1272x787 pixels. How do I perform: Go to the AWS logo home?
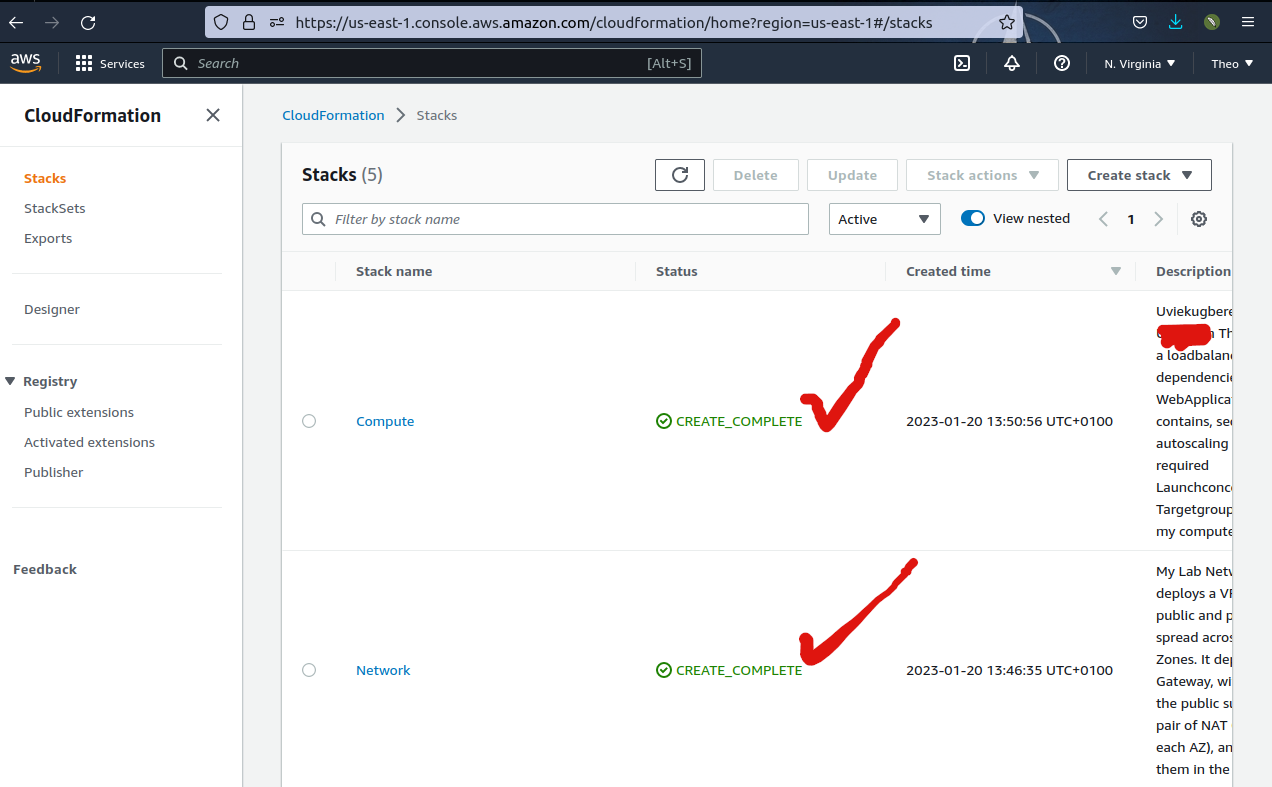pos(26,63)
